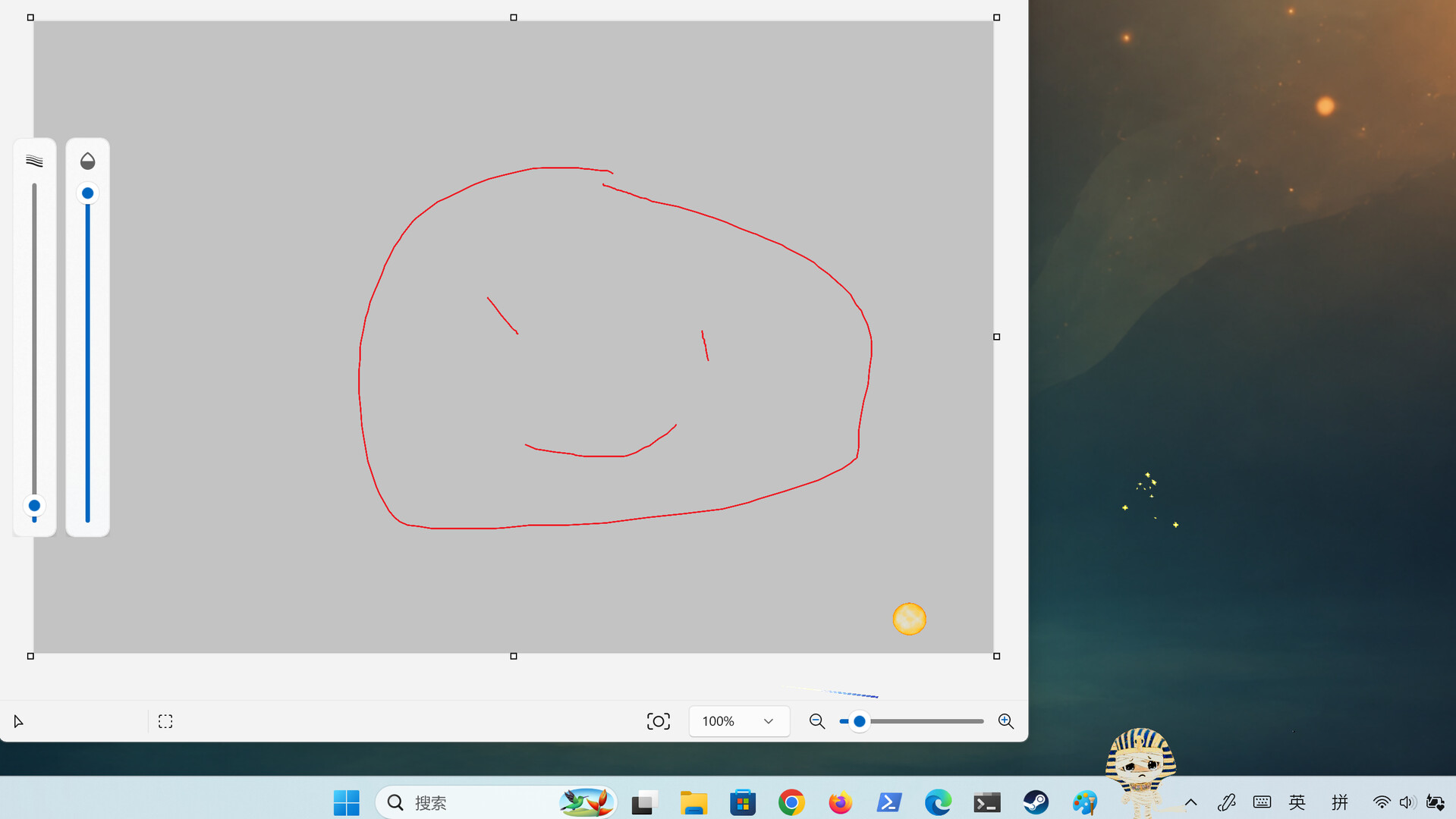Click the Wi-Fi network tray icon

[1382, 802]
